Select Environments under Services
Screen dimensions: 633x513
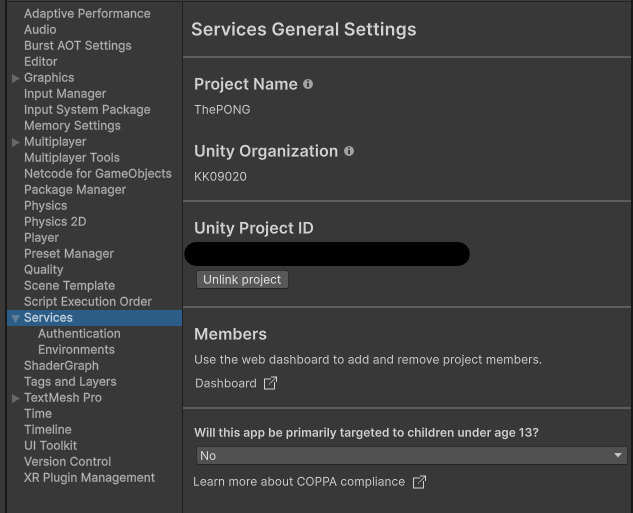[x=76, y=350]
